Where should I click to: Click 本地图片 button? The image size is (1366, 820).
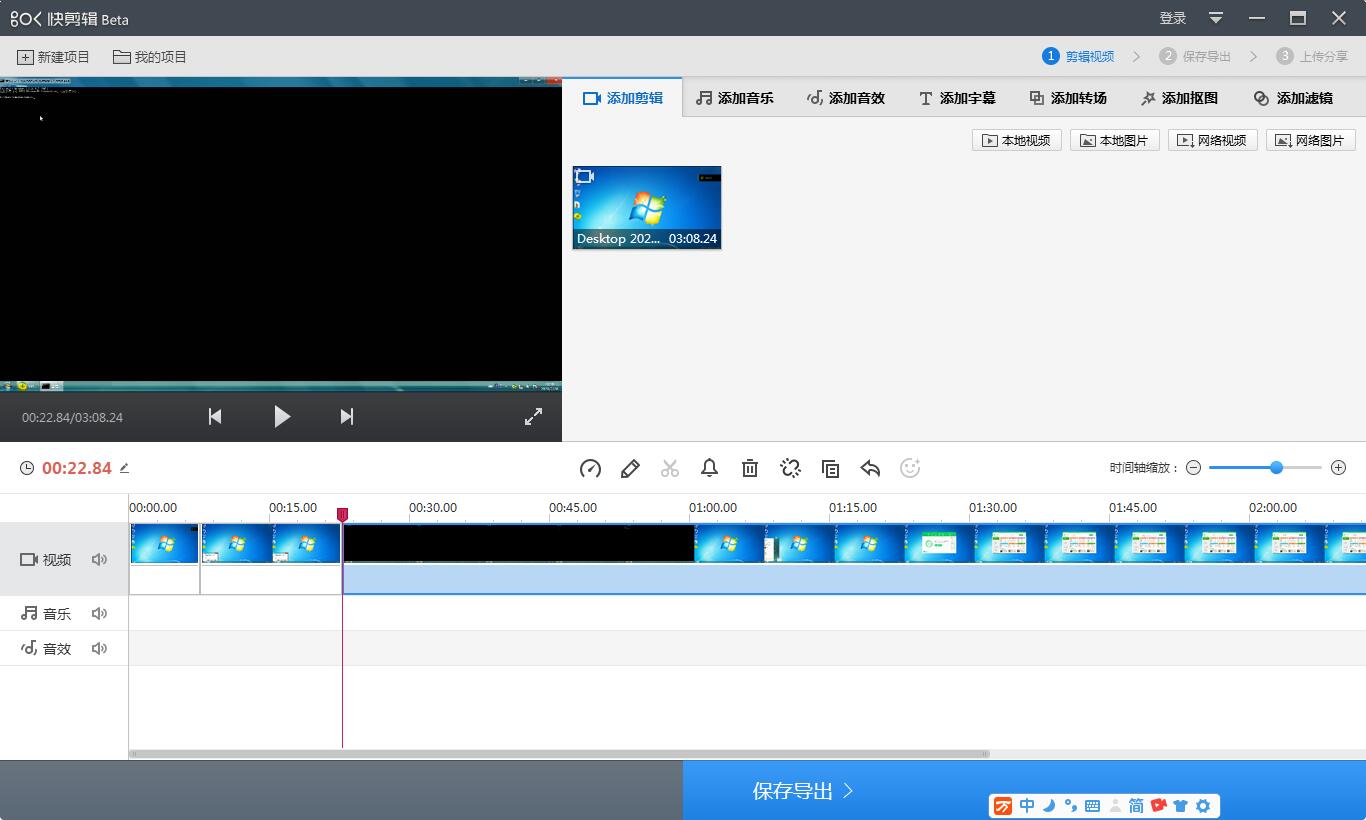(x=1115, y=140)
